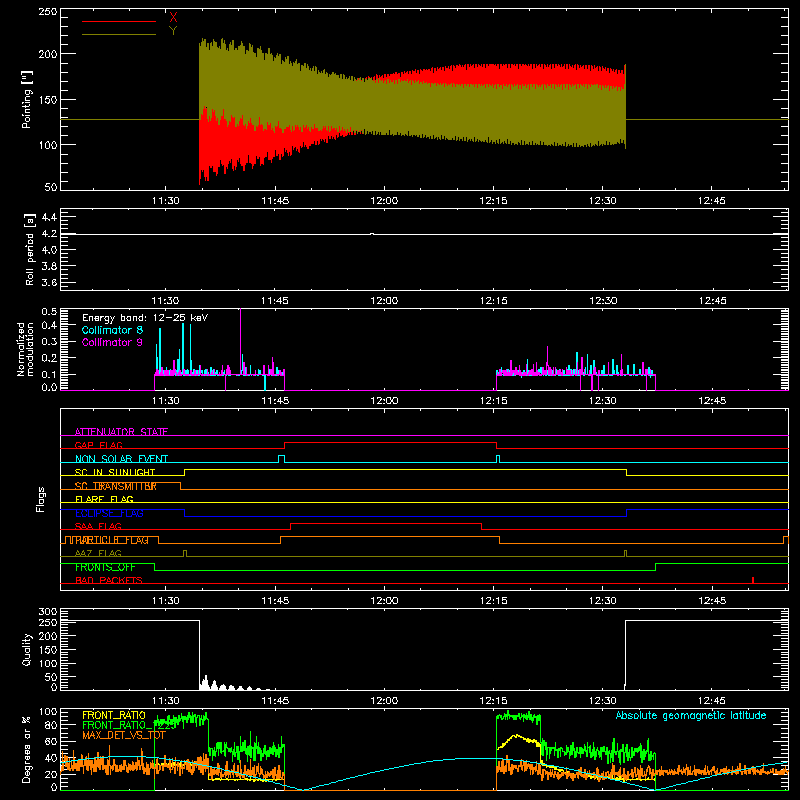The width and height of the screenshot is (800, 800).
Task: Click the 3.6 tick on Roll period axis
Action: pyautogui.click(x=49, y=282)
